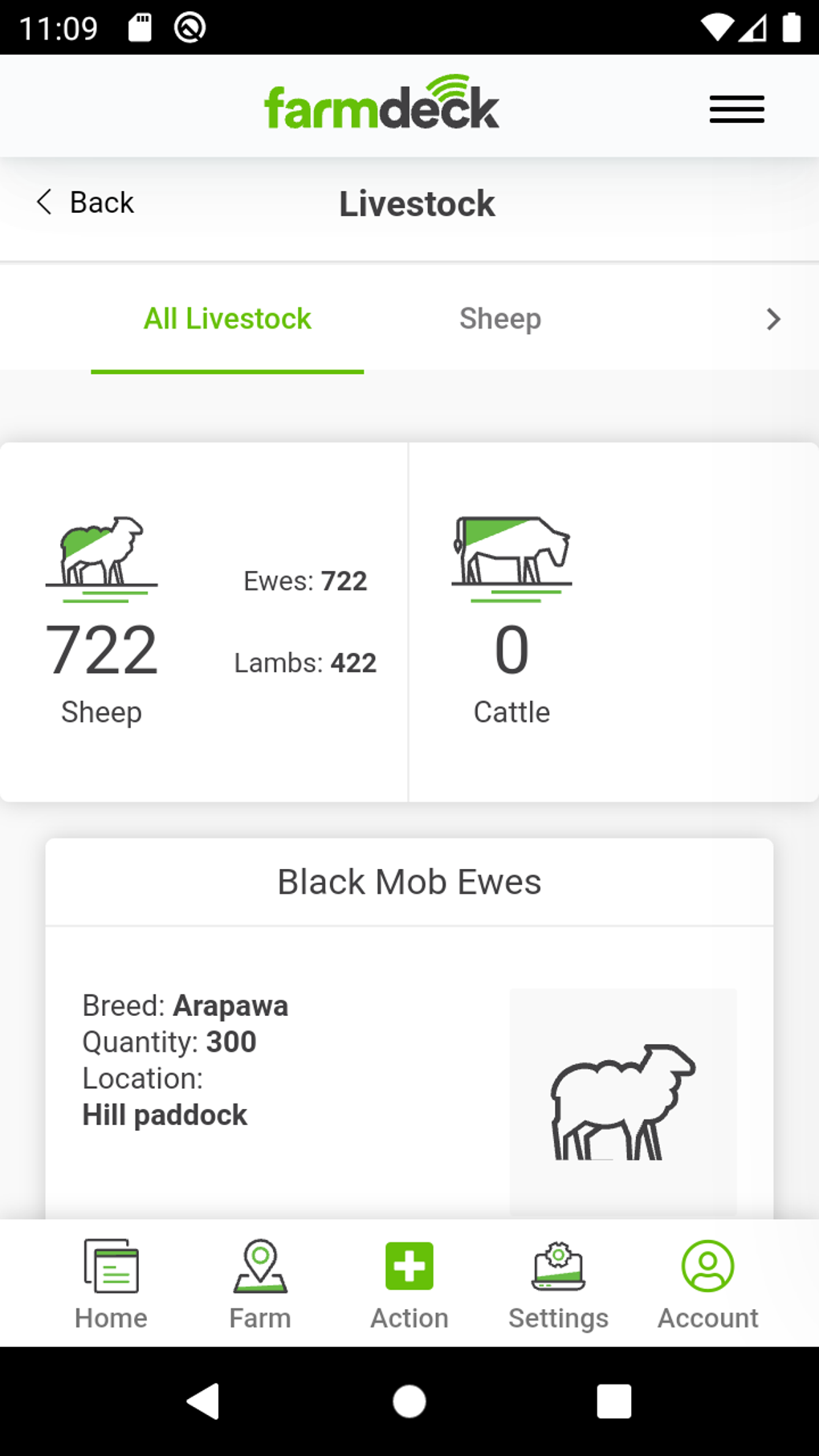
Task: Tap the 0 Cattle total count
Action: [x=511, y=651]
